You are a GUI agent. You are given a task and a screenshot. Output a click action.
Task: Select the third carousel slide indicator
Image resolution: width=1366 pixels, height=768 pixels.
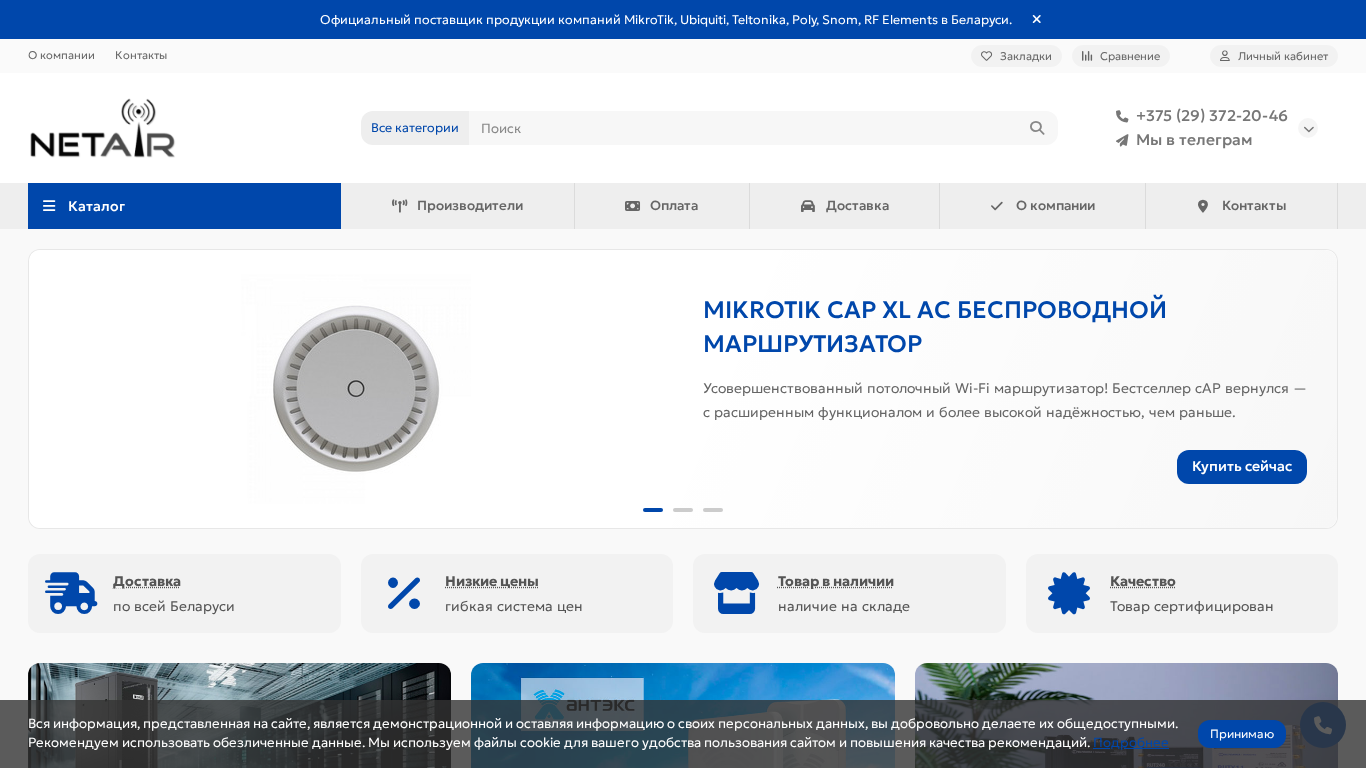[x=713, y=510]
